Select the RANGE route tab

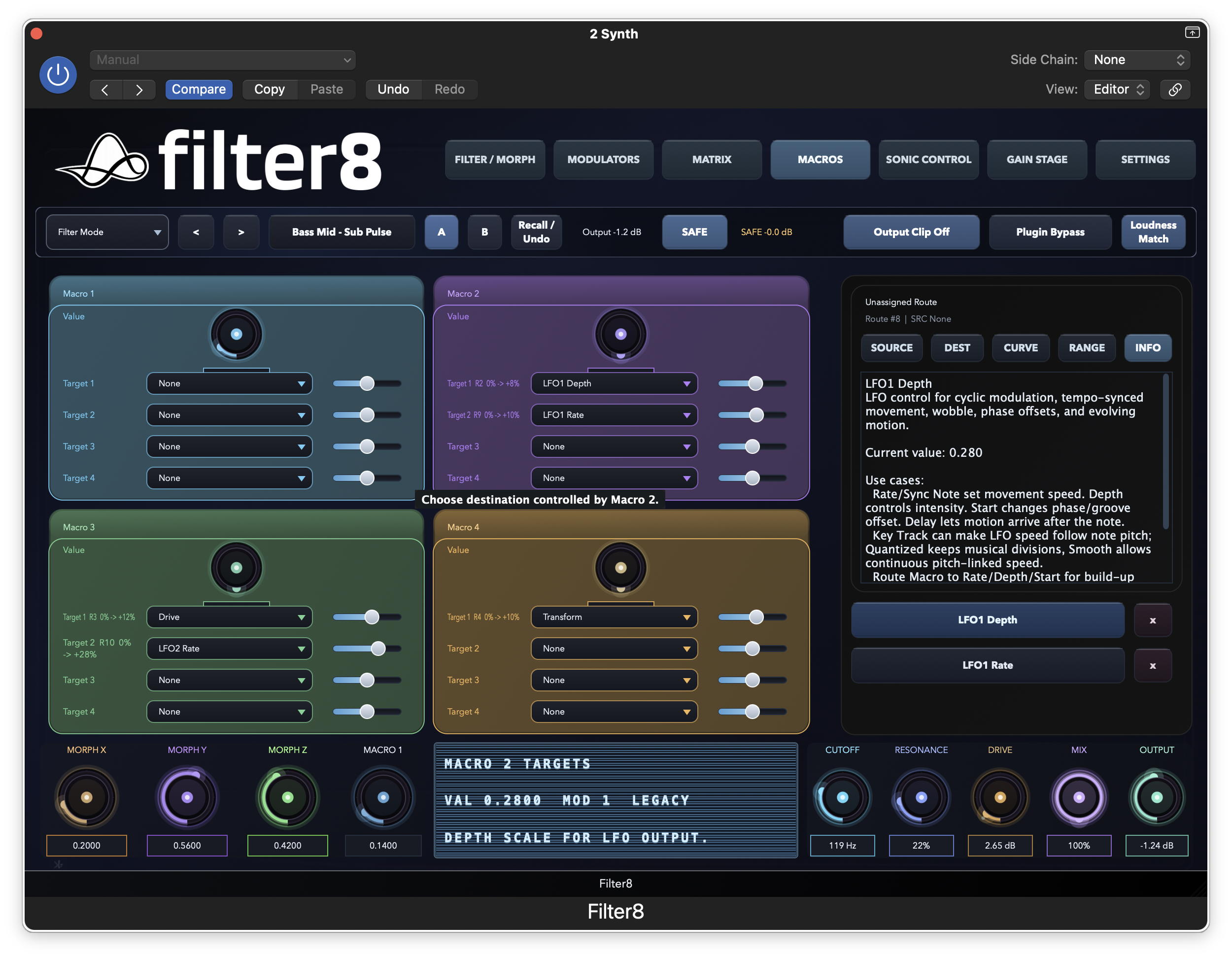click(x=1087, y=348)
